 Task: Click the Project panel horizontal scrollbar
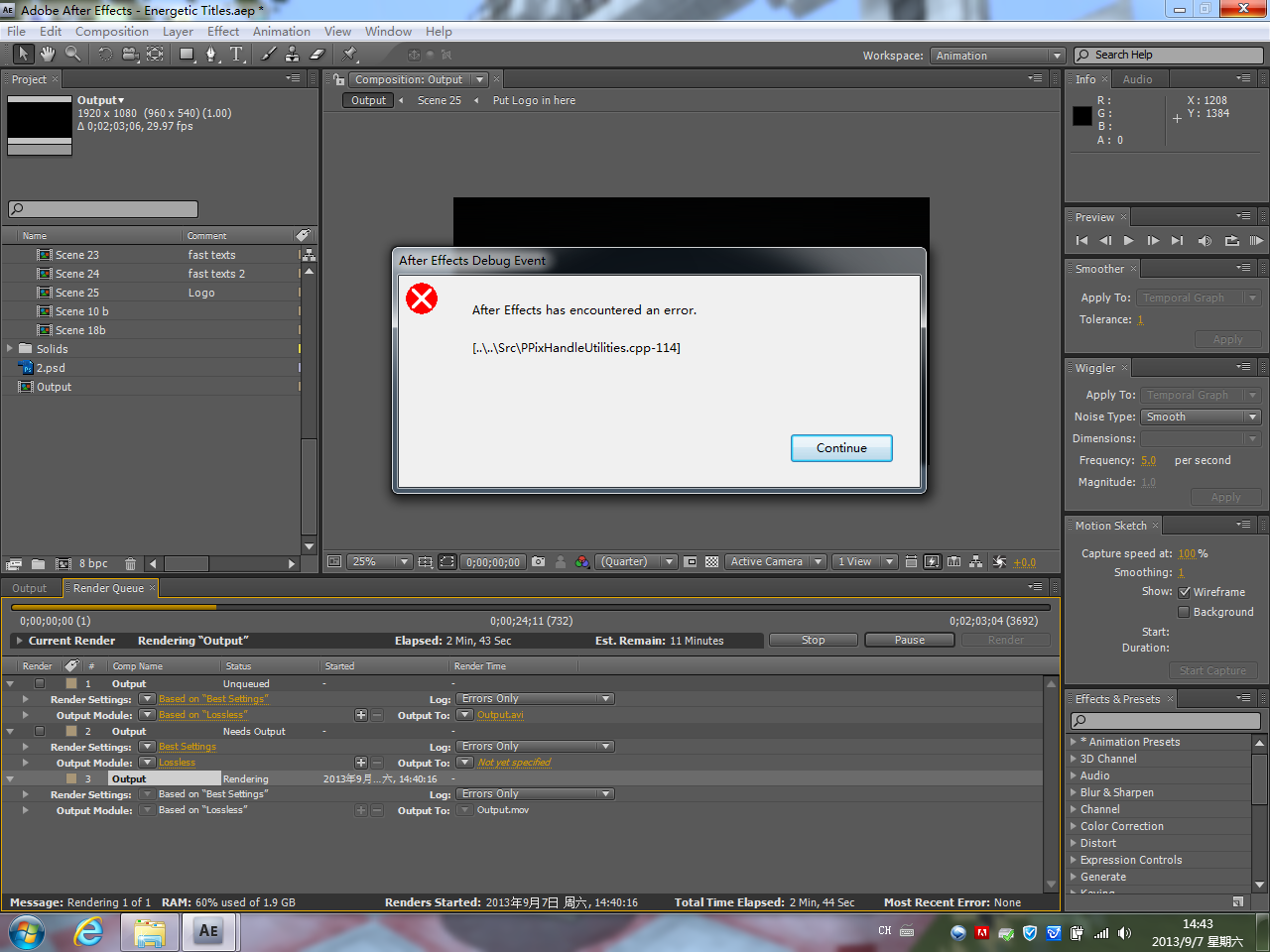click(222, 563)
